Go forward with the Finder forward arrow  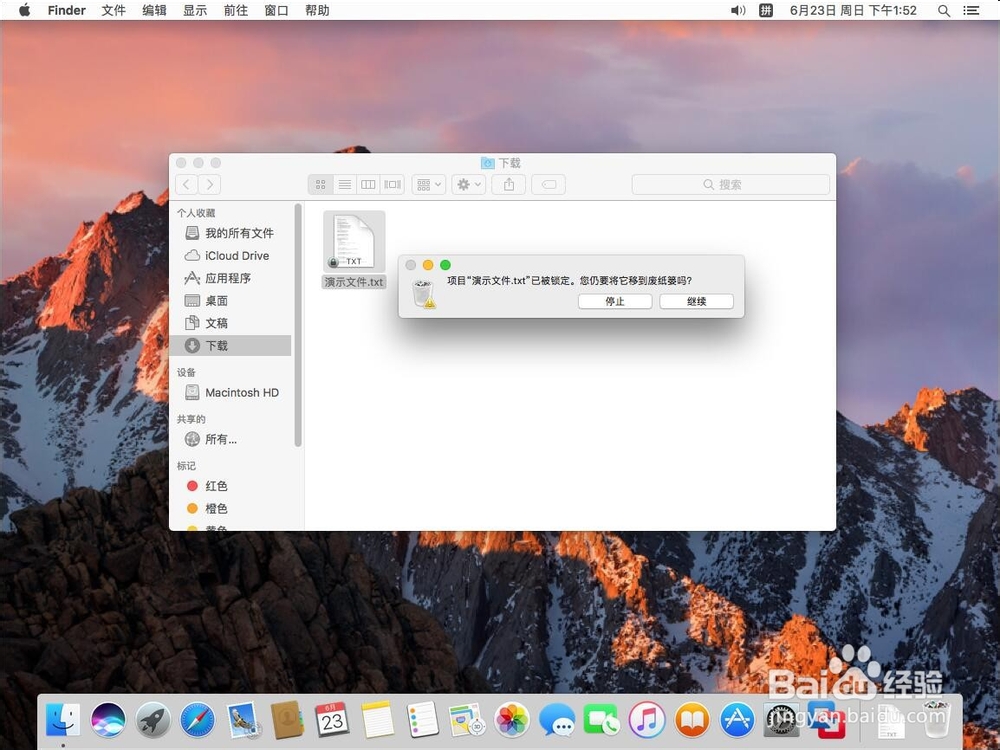click(210, 184)
